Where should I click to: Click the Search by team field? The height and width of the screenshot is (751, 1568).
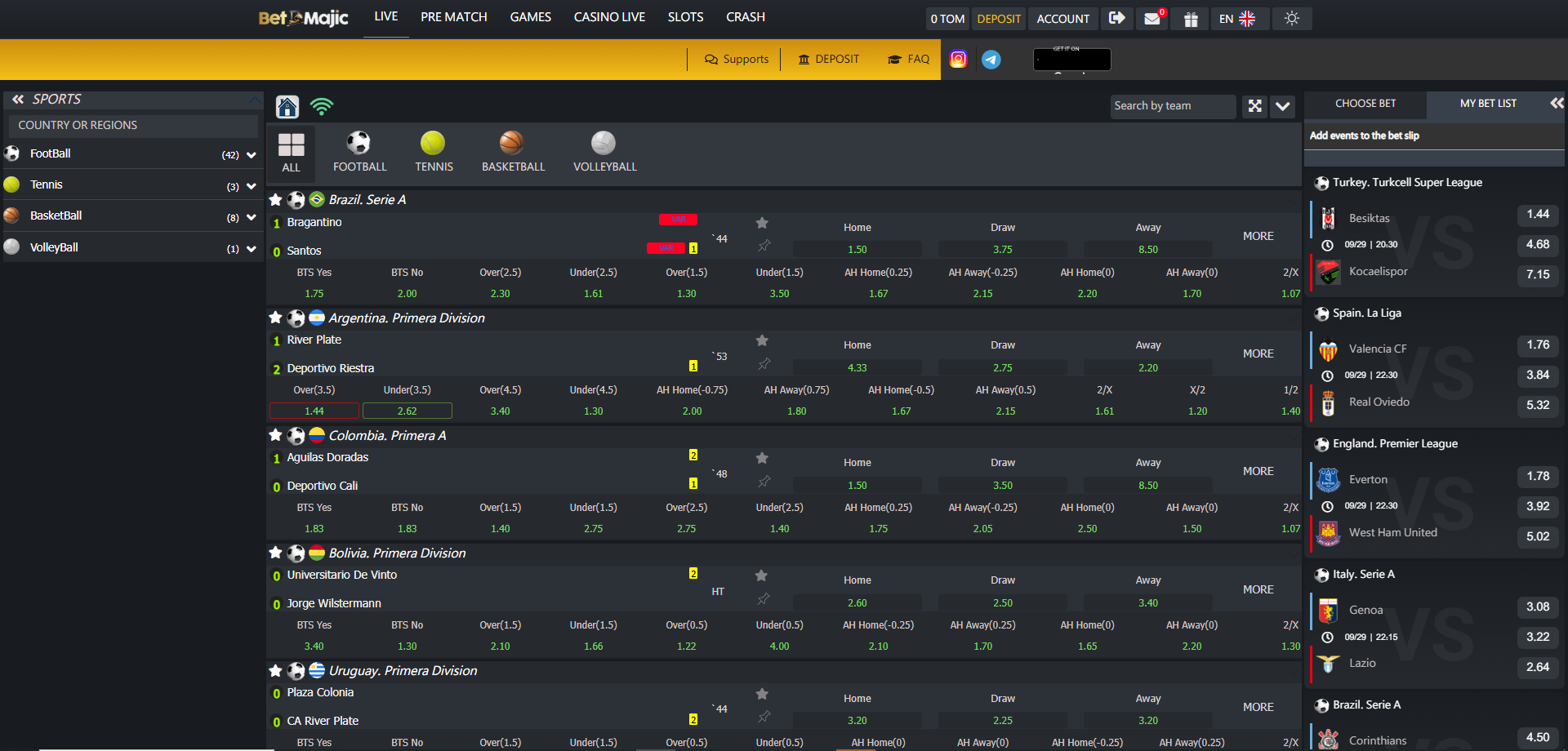point(1172,106)
